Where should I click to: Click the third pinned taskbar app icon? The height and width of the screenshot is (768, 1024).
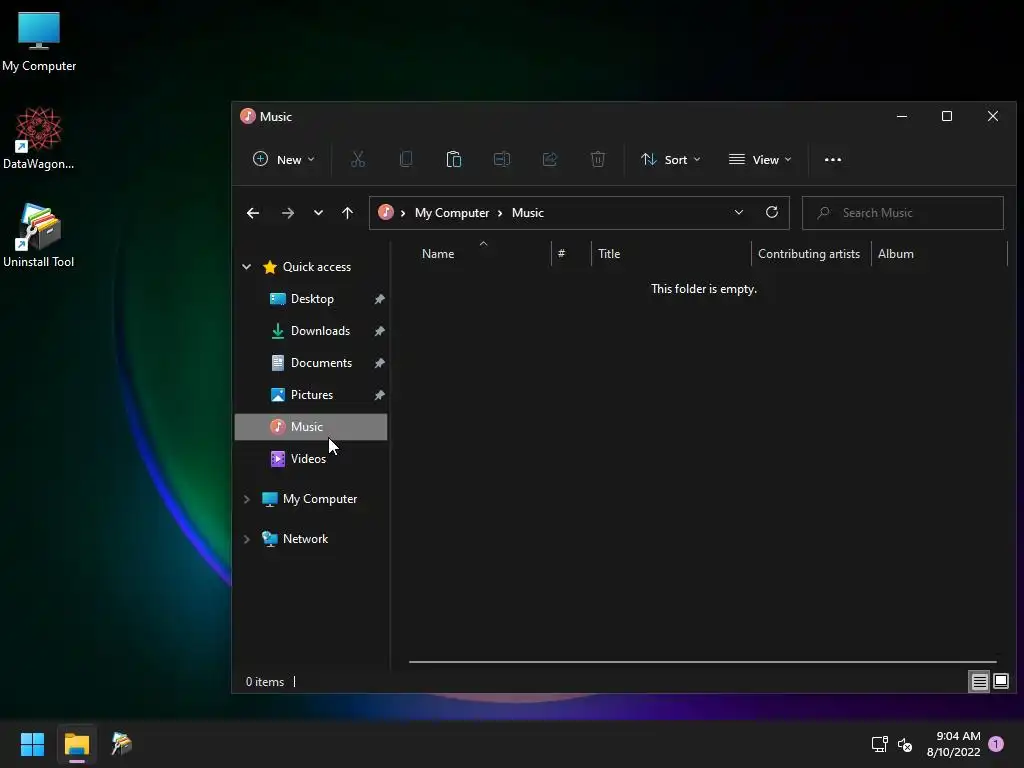pyautogui.click(x=121, y=744)
